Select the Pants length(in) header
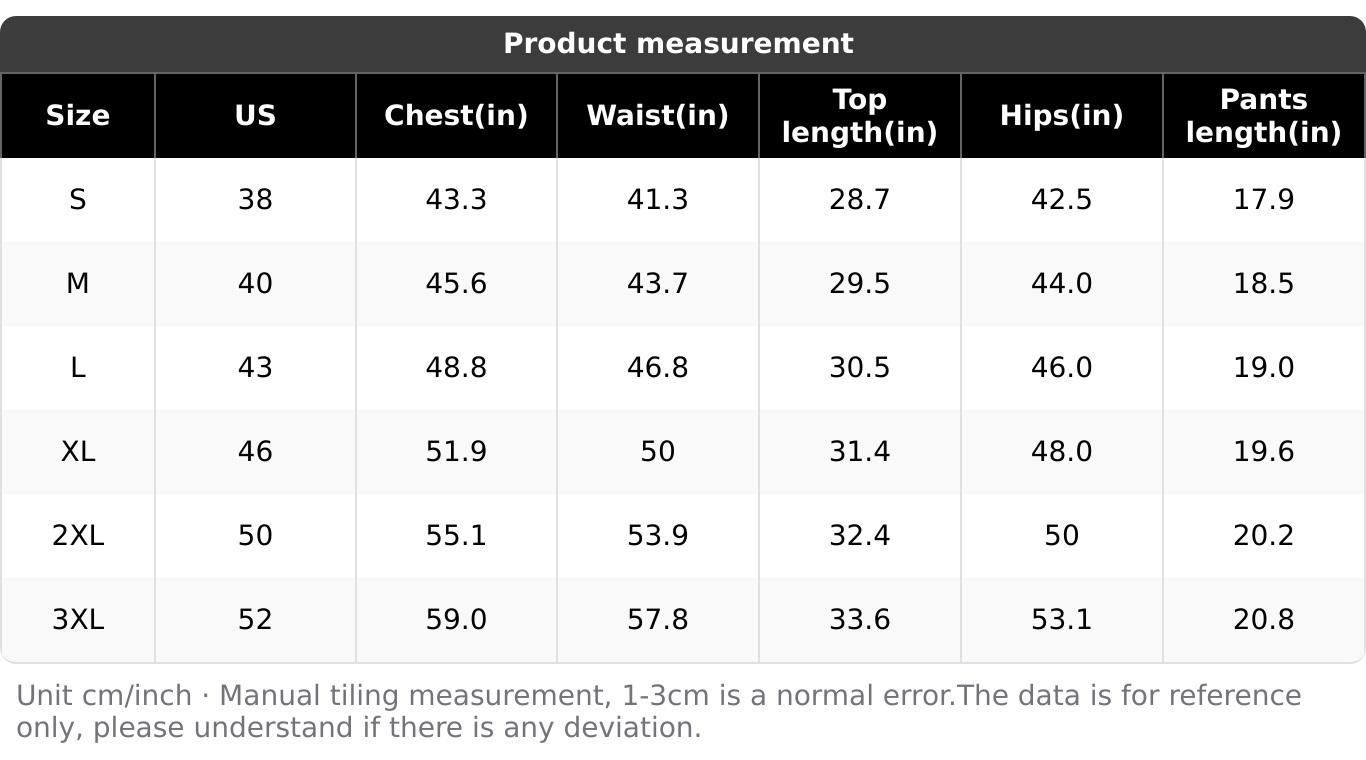Image resolution: width=1366 pixels, height=760 pixels. (1263, 116)
